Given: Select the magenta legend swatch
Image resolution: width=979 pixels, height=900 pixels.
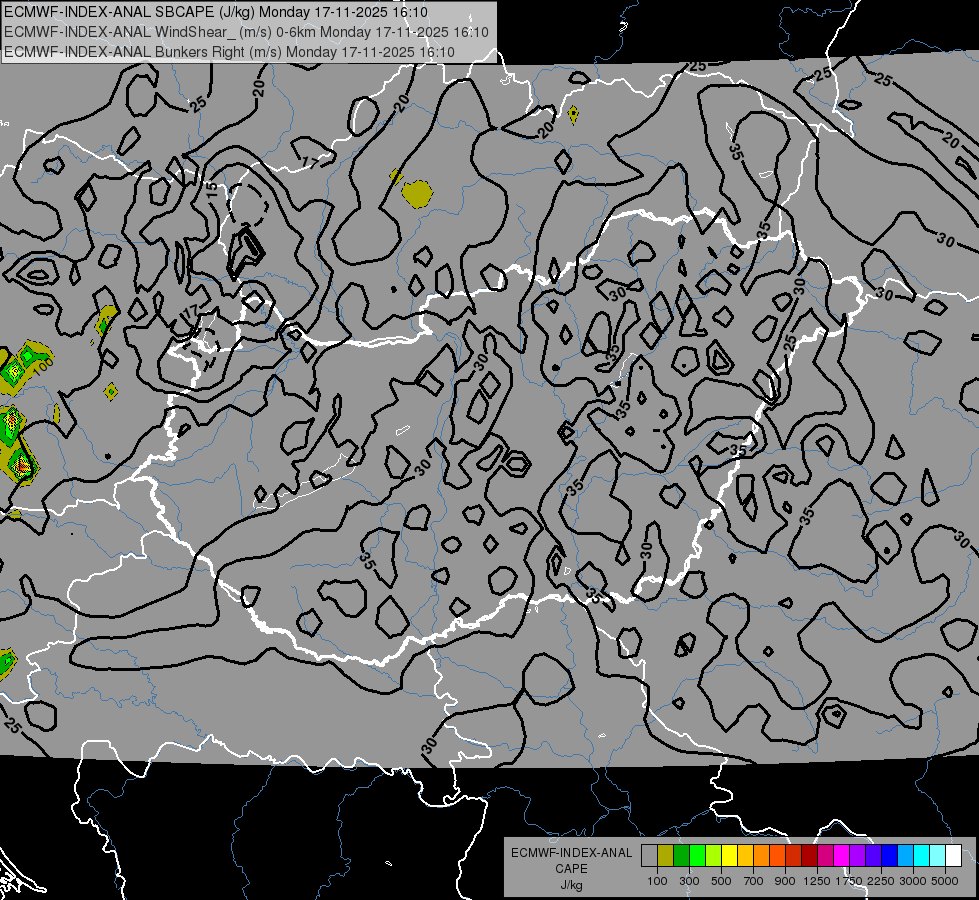Looking at the screenshot, I should [x=842, y=856].
